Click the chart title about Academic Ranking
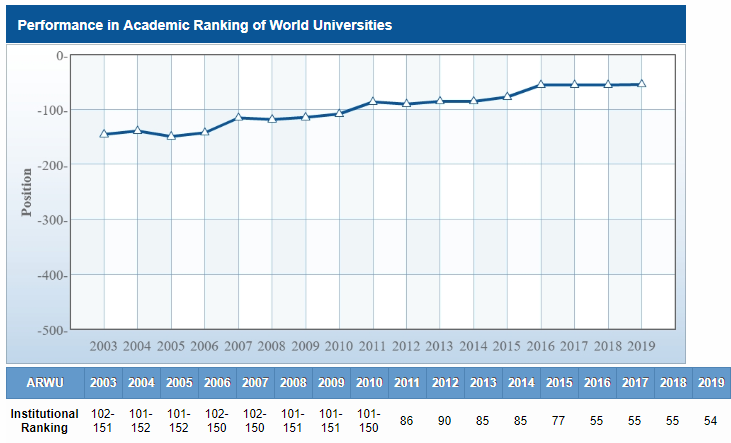 pos(205,24)
